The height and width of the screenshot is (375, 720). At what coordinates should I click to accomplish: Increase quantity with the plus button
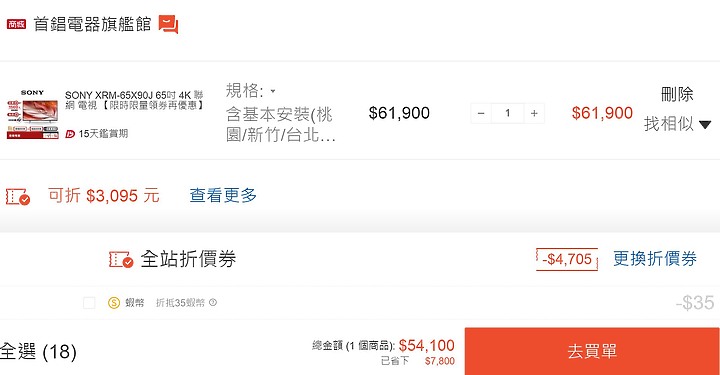tap(534, 113)
